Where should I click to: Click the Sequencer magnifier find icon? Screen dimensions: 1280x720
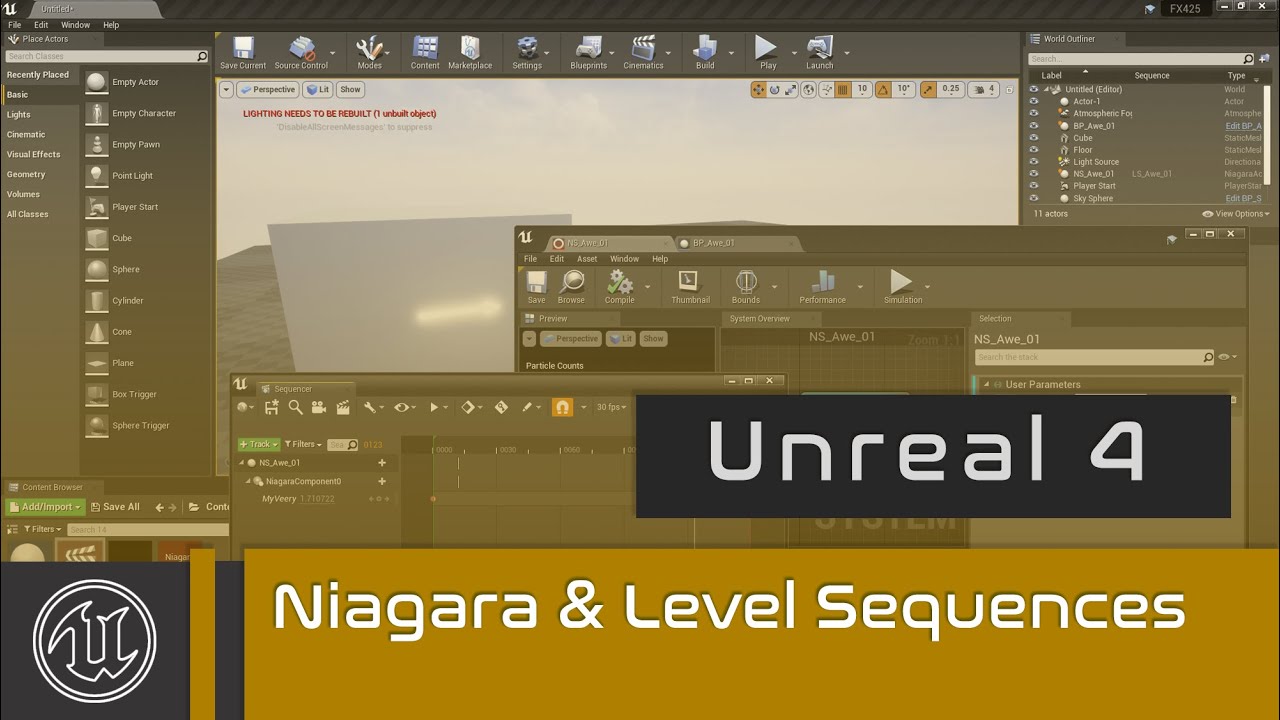[x=295, y=407]
